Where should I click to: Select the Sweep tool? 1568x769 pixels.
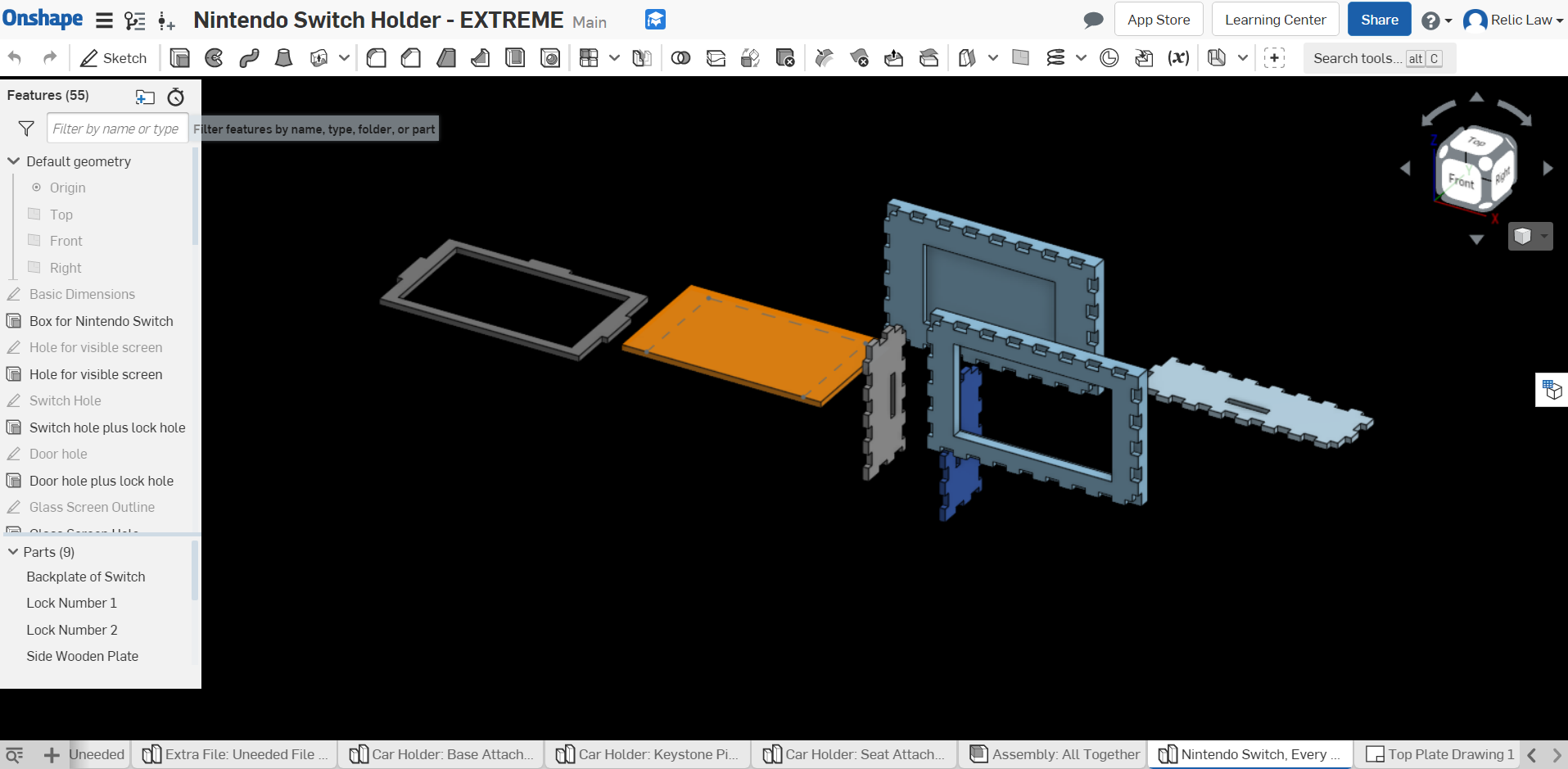[249, 58]
